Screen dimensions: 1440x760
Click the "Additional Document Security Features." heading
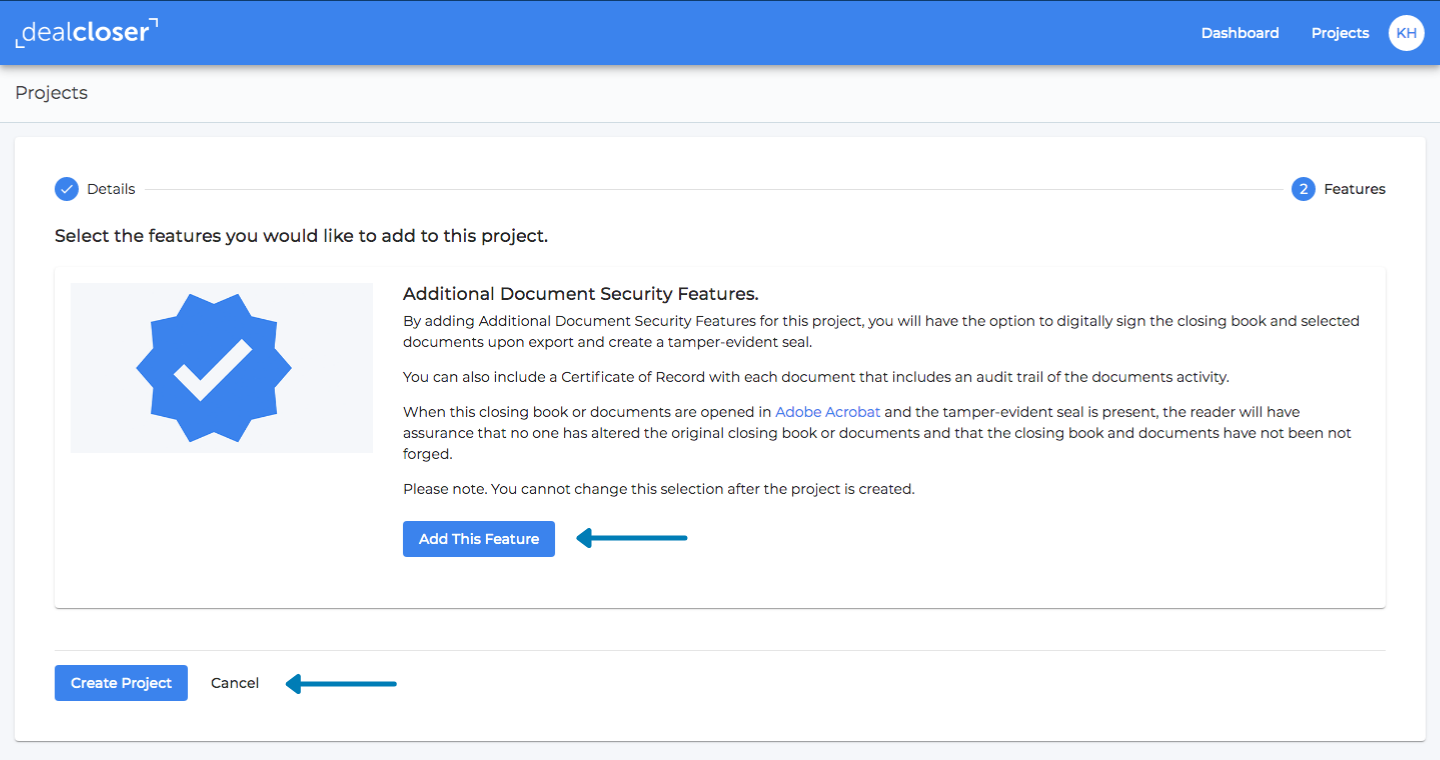581,294
